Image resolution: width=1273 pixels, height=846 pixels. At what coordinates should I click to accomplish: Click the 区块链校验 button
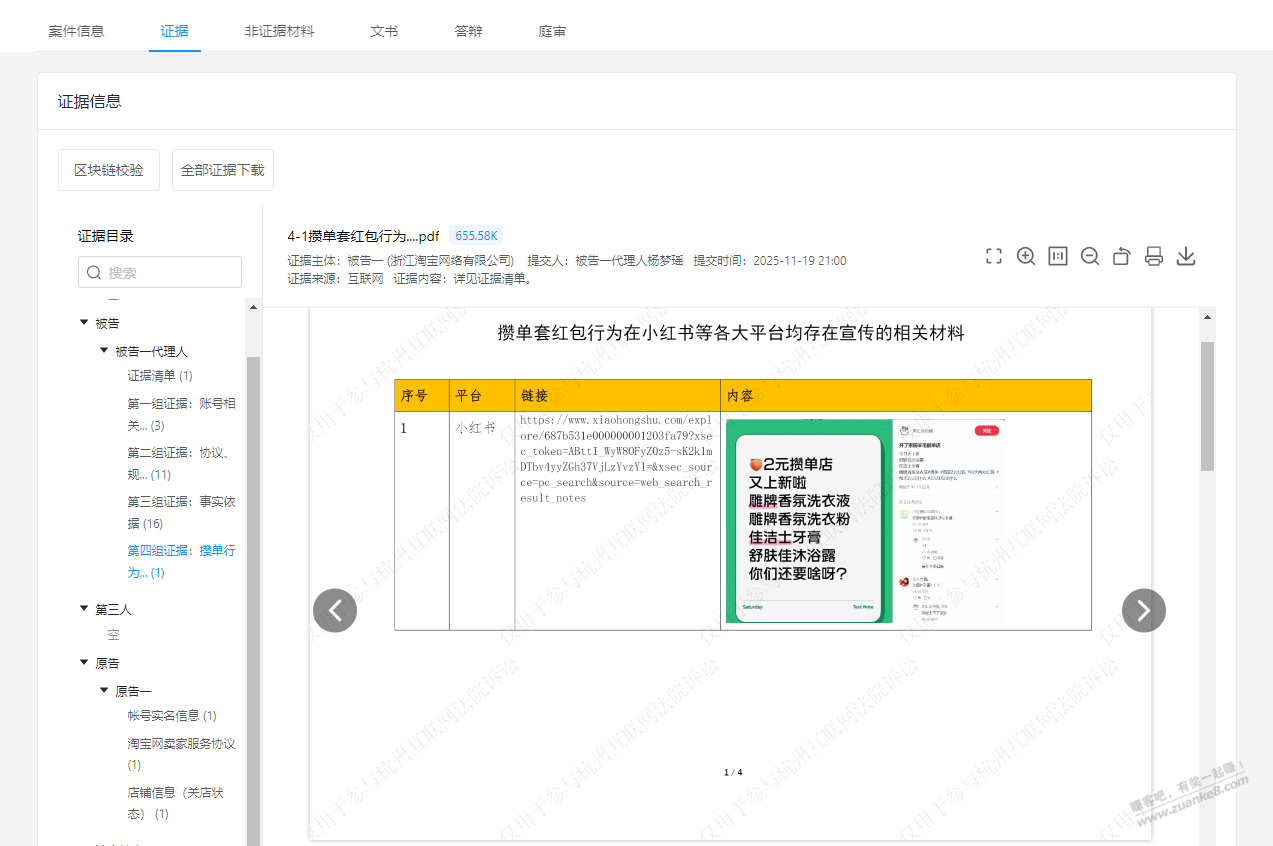109,170
